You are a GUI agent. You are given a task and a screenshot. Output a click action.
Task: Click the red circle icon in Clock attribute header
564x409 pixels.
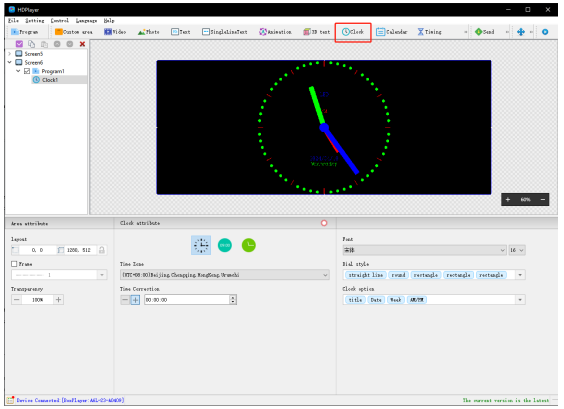[x=324, y=223]
